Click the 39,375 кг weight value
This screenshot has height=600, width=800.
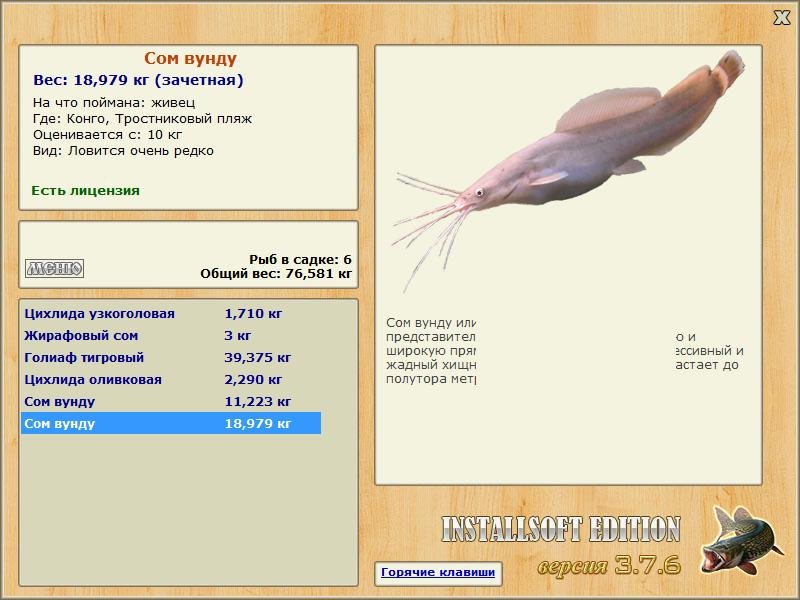coord(258,358)
